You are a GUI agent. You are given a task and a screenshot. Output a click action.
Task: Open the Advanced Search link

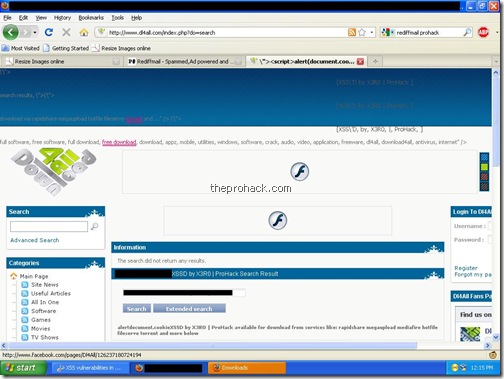(x=35, y=240)
